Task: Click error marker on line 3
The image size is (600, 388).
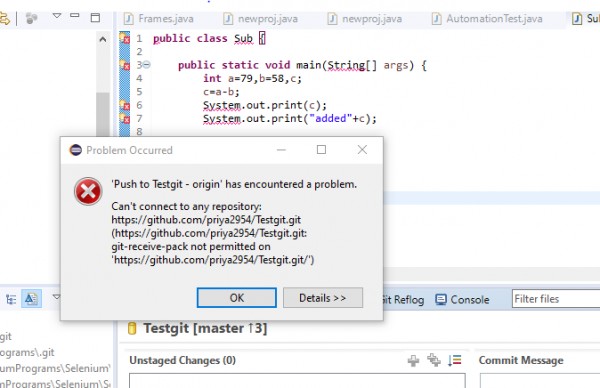Action: click(124, 65)
